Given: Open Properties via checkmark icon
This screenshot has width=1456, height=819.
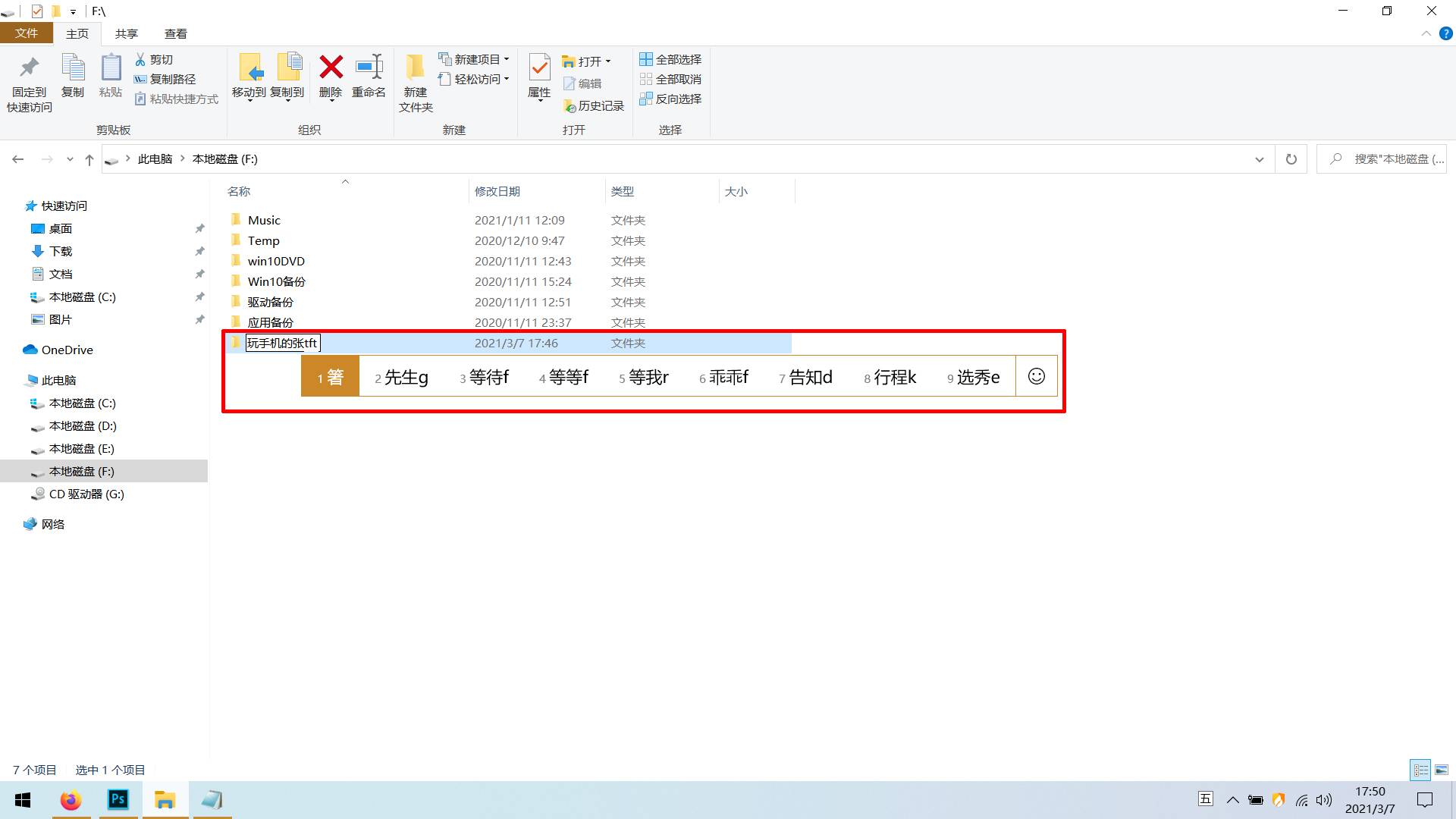Looking at the screenshot, I should (x=539, y=67).
